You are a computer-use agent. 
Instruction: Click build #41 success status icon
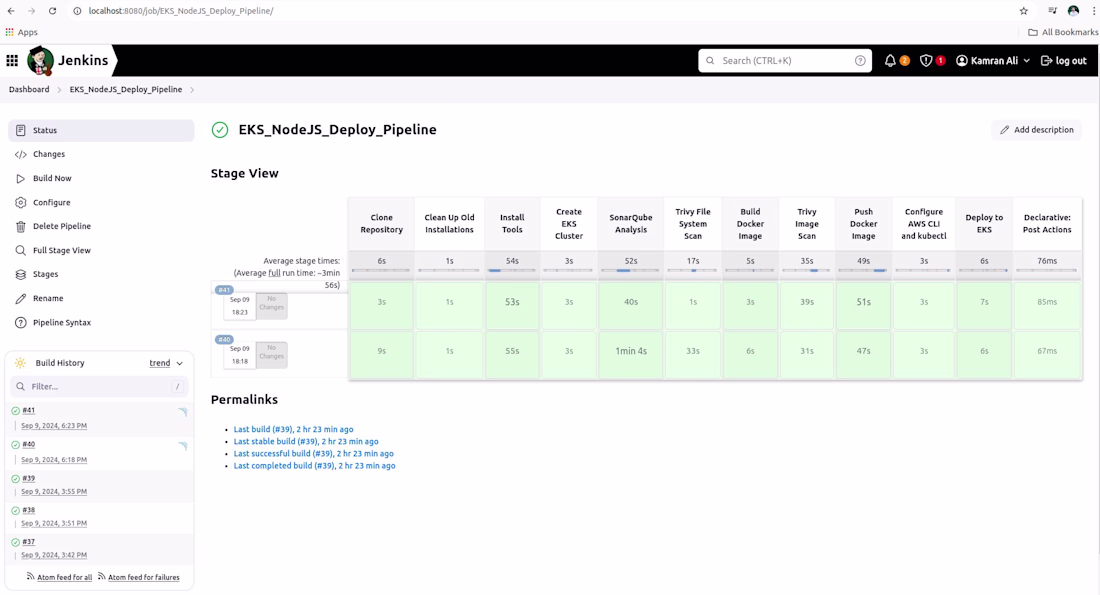15,410
